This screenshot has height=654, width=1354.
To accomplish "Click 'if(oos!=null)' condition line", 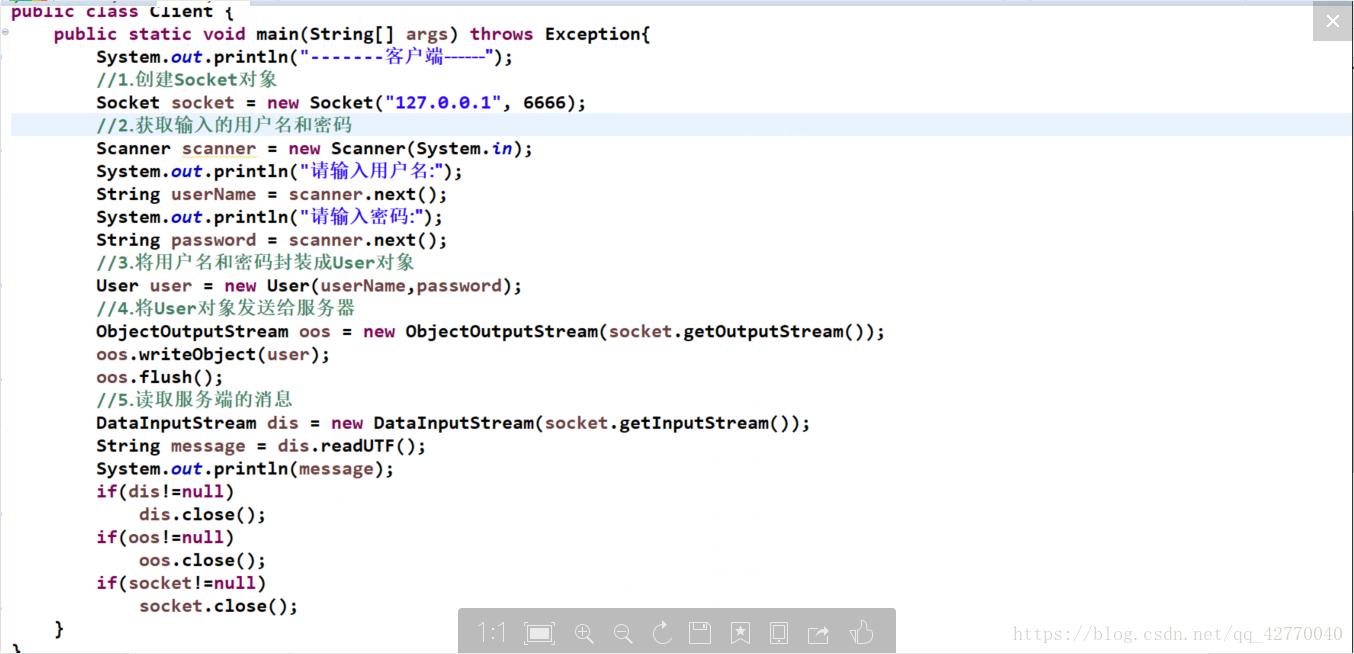I will [x=165, y=538].
